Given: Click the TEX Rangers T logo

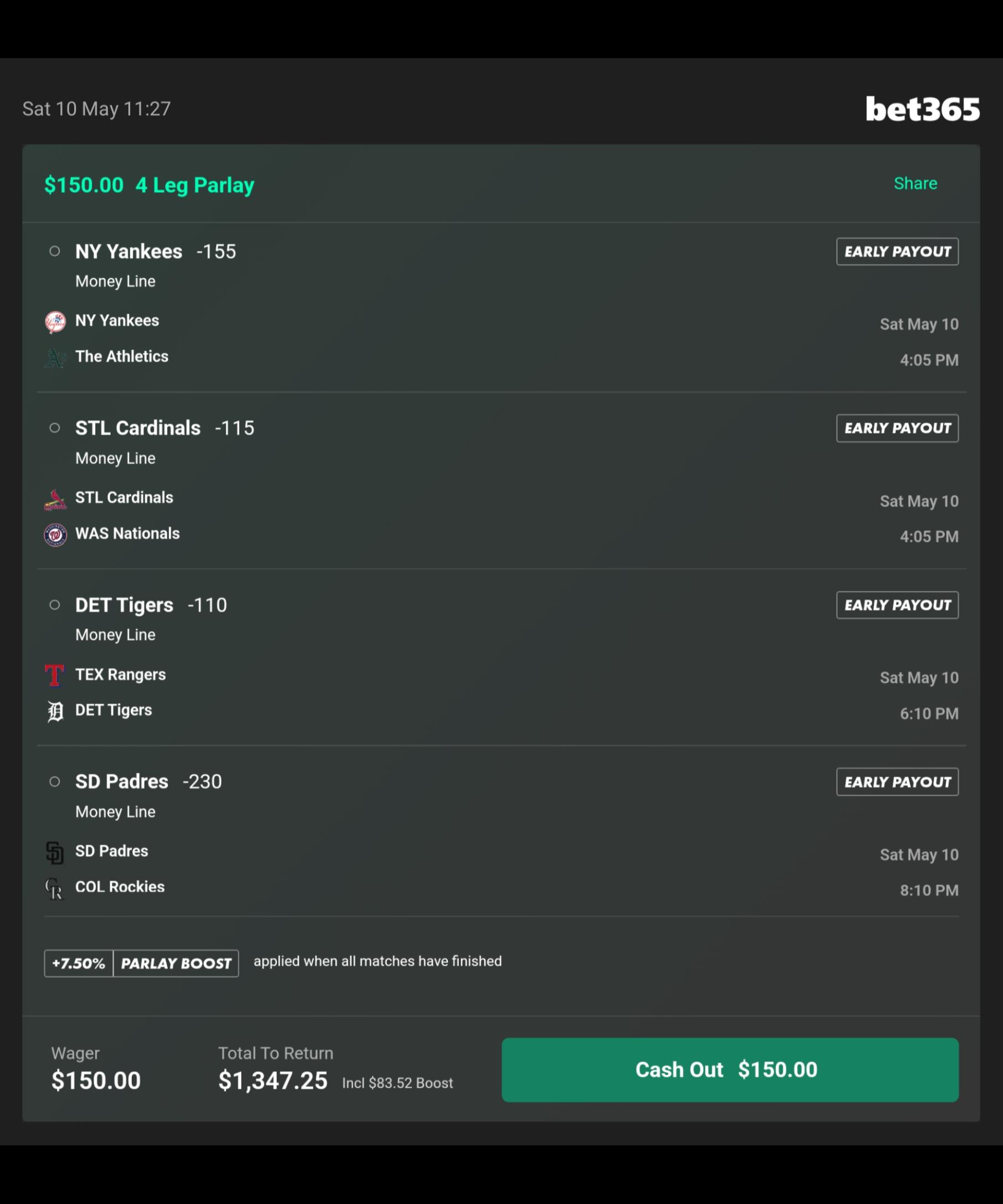Looking at the screenshot, I should tap(55, 676).
